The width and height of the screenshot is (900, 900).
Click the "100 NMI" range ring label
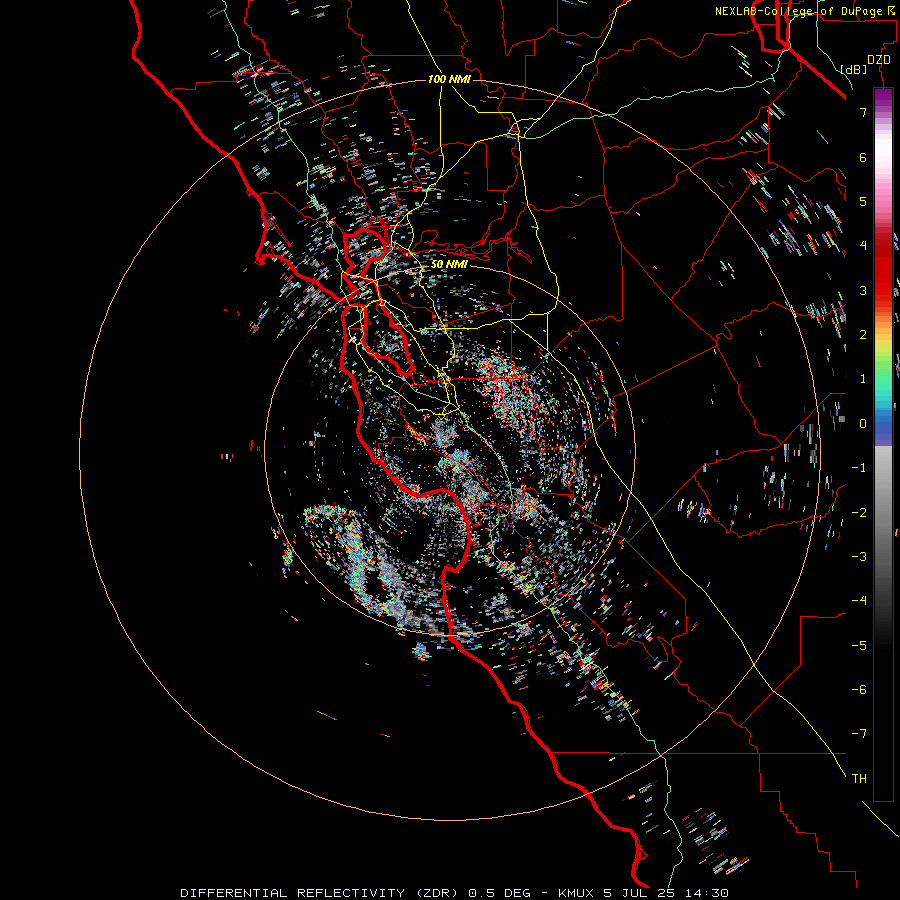pos(449,79)
